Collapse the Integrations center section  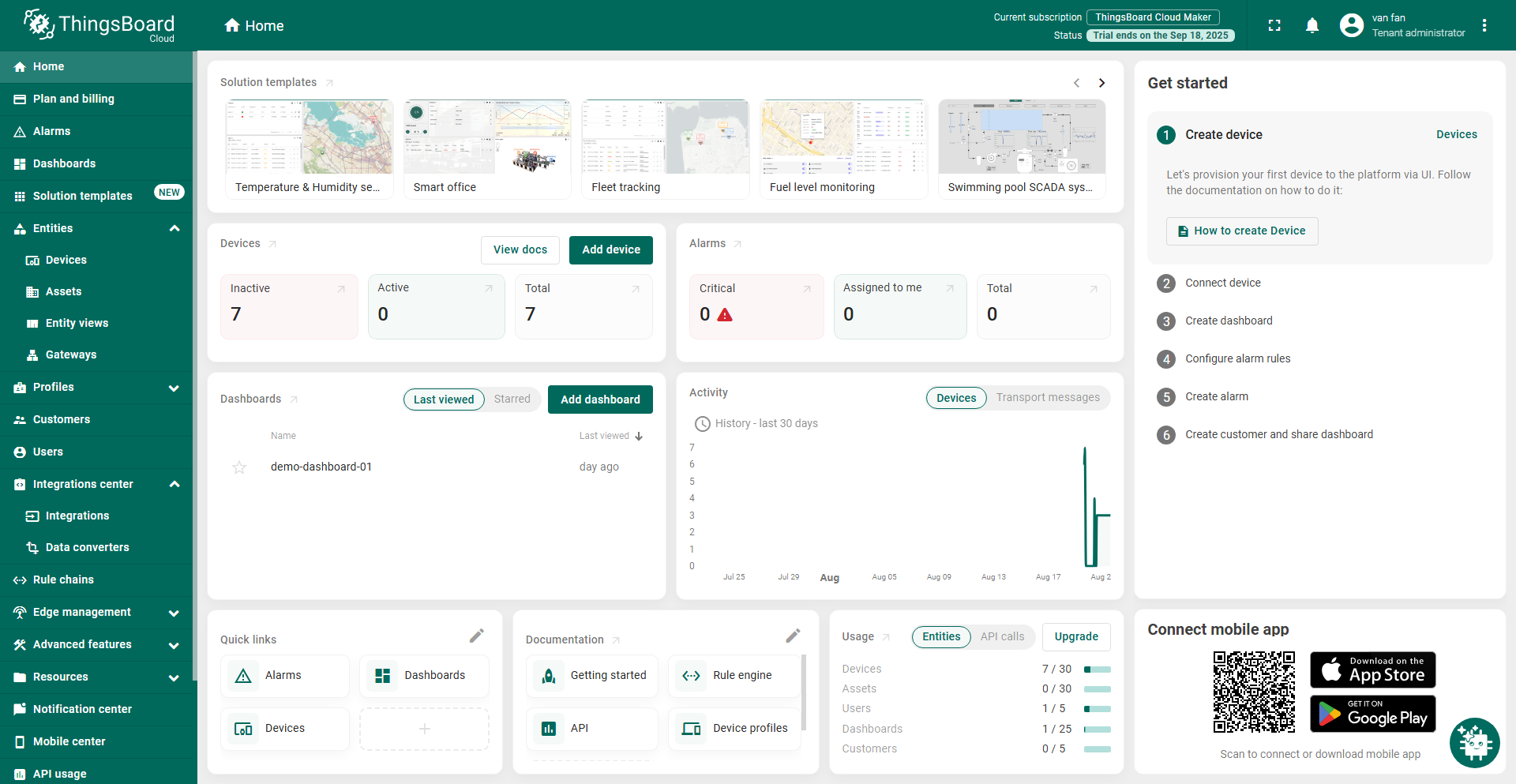(x=174, y=484)
